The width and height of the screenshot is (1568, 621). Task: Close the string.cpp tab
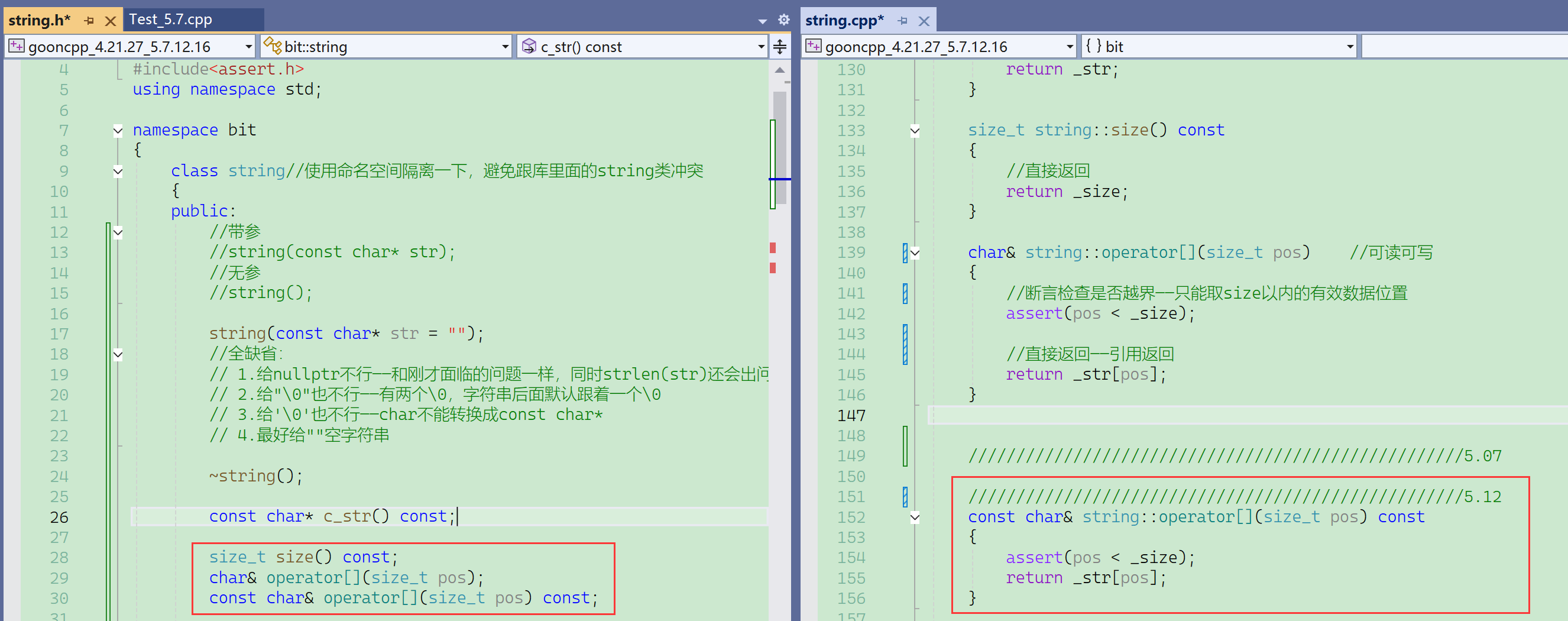[924, 21]
